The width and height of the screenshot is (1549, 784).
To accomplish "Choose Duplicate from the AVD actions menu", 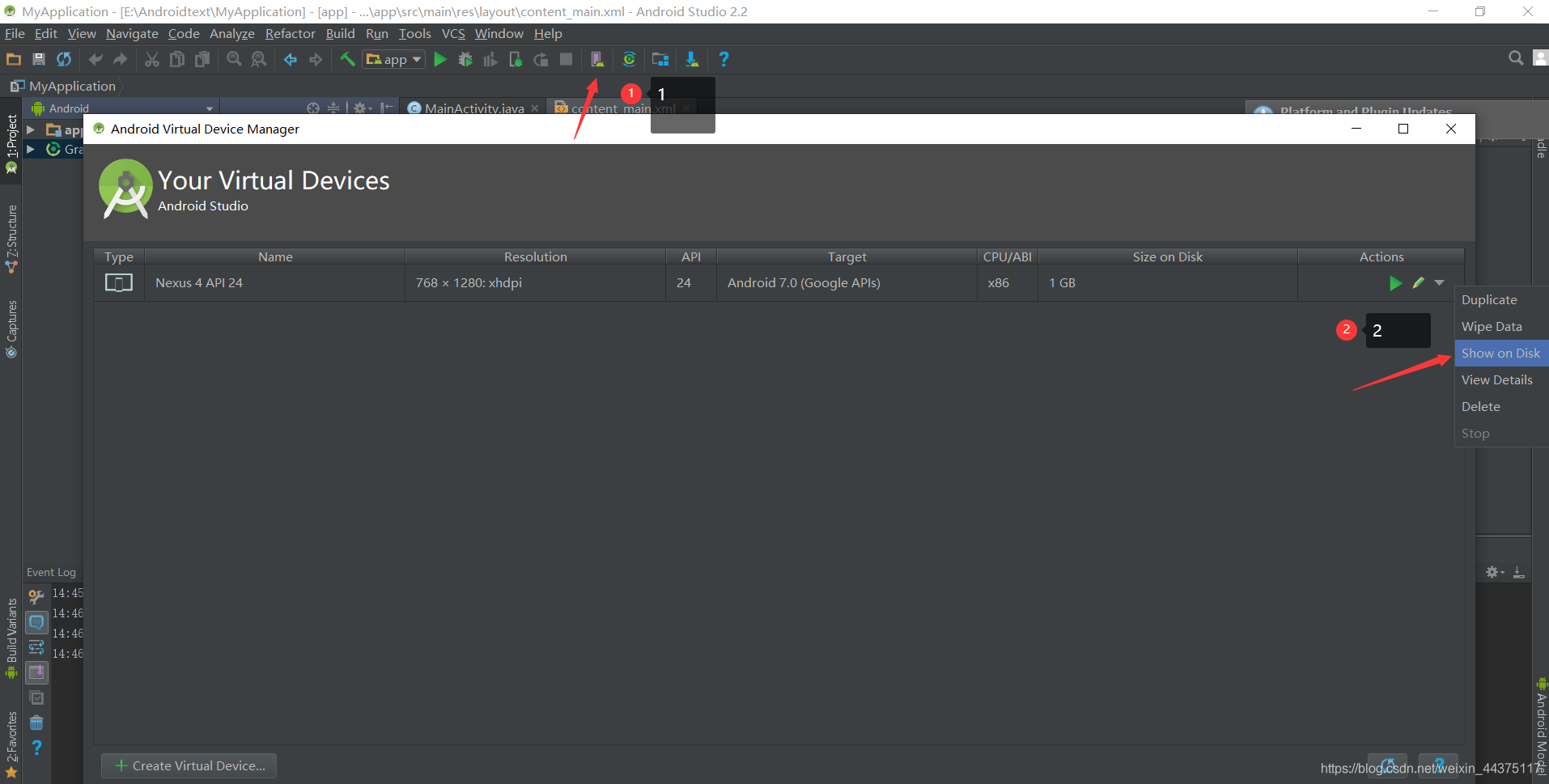I will tap(1501, 299).
